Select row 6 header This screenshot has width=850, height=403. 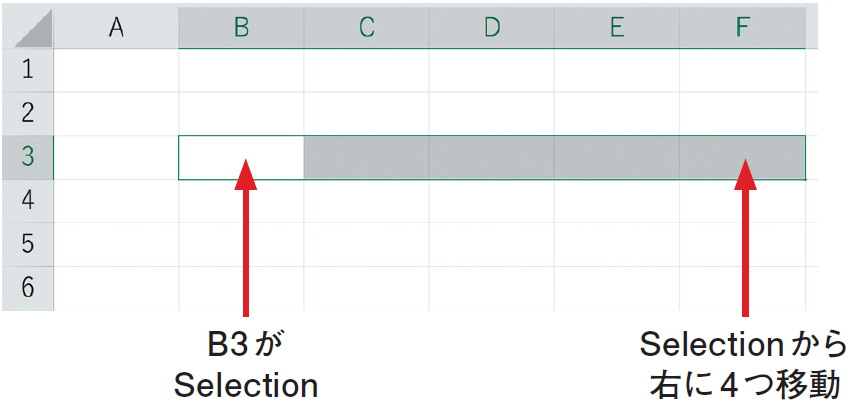[28, 289]
